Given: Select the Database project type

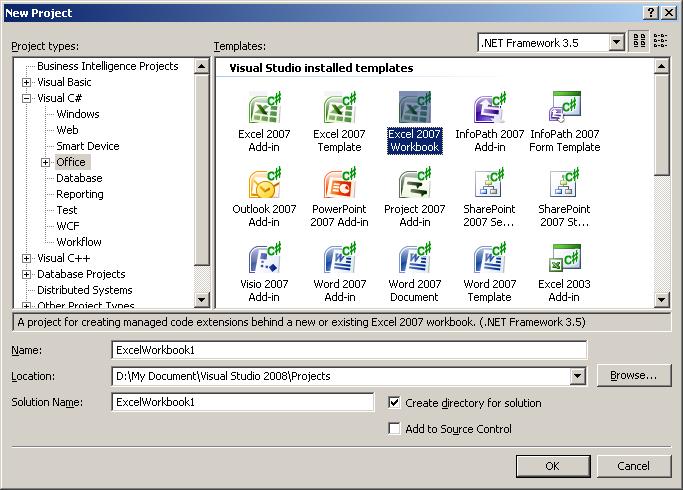Looking at the screenshot, I should click(x=79, y=178).
